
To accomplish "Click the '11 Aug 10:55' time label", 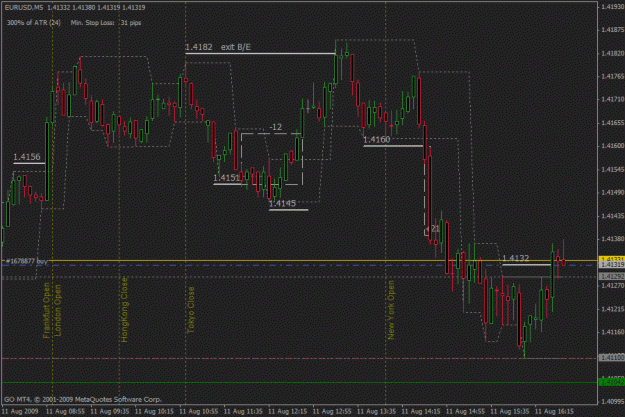I will pos(199,411).
